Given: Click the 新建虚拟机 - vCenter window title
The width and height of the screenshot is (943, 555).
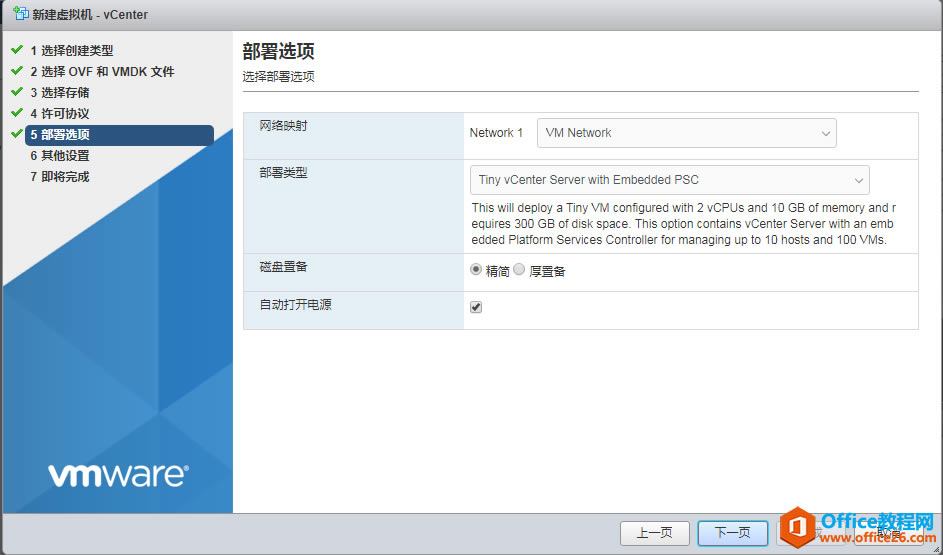Looking at the screenshot, I should point(90,14).
